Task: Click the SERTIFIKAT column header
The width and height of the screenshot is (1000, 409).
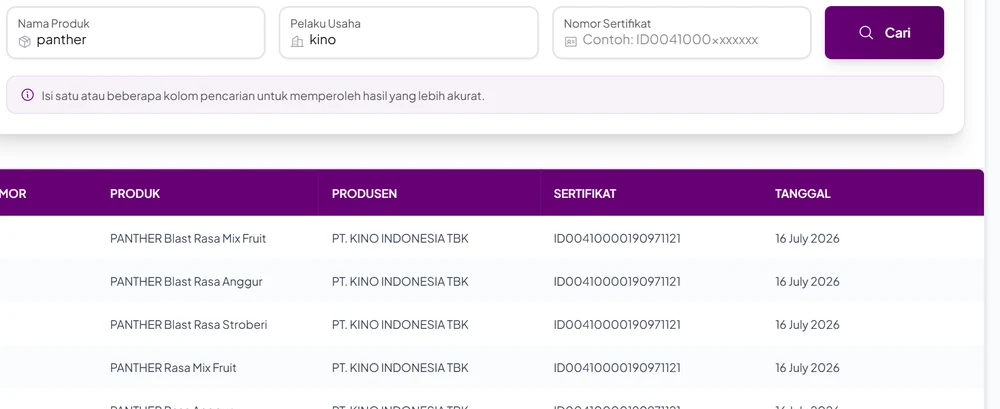Action: 585,193
